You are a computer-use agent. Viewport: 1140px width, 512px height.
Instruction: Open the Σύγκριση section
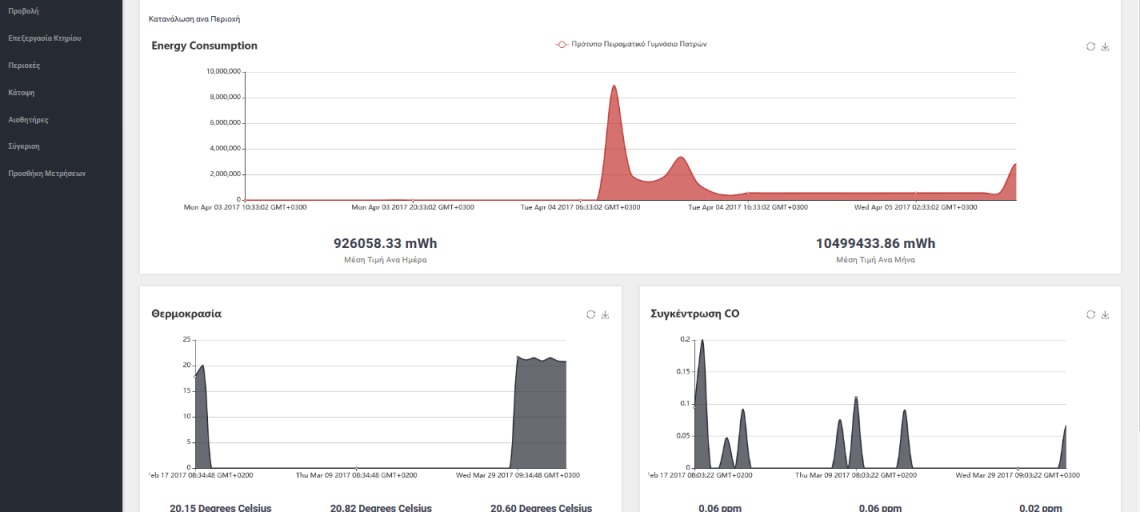[x=24, y=146]
